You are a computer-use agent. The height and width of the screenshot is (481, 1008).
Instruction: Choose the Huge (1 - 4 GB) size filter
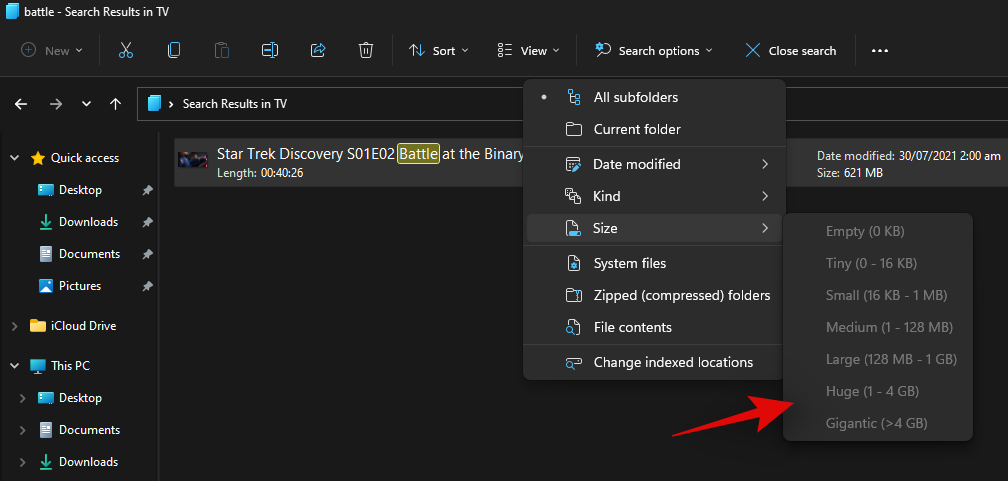click(x=871, y=391)
